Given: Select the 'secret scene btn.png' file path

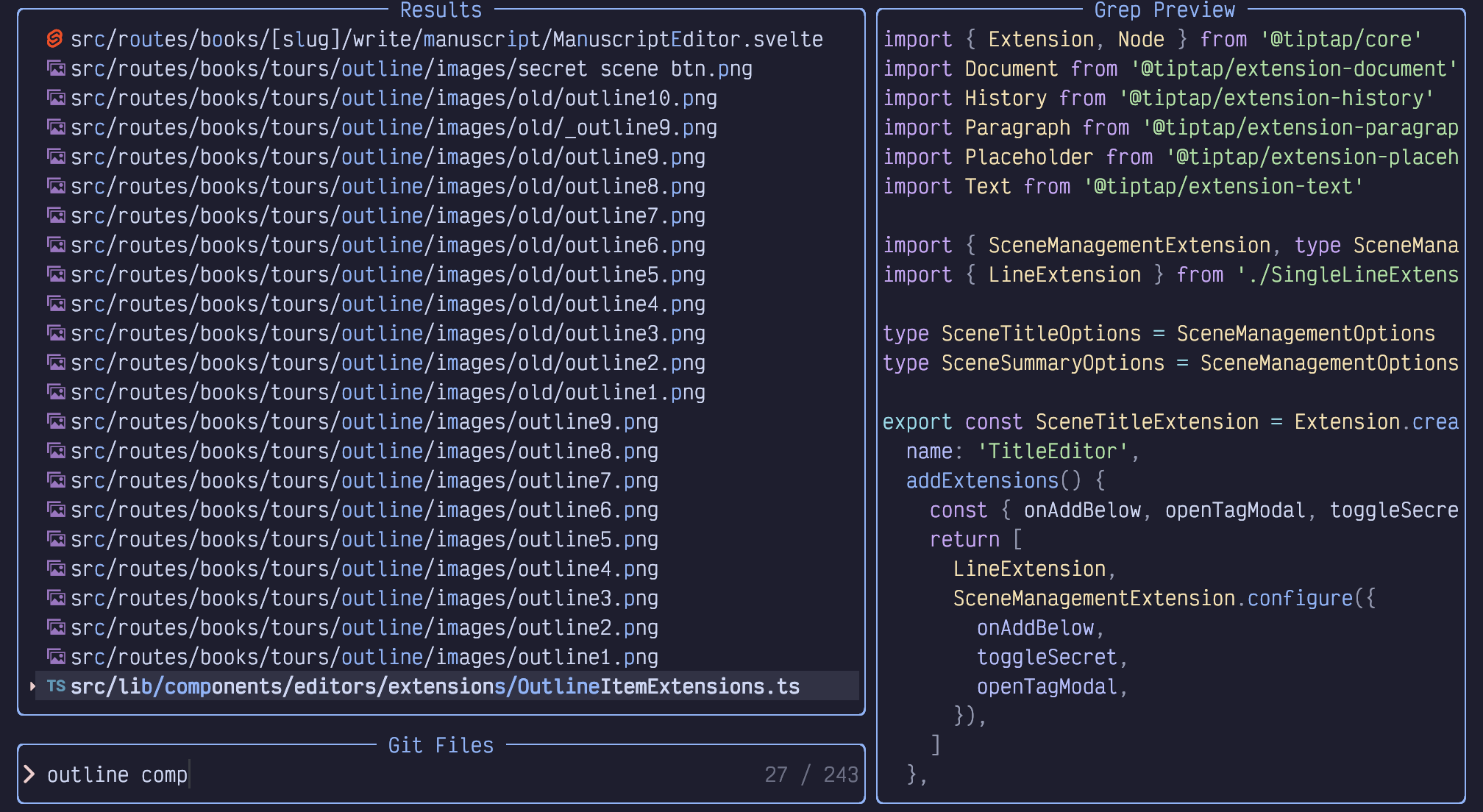Looking at the screenshot, I should tap(411, 68).
